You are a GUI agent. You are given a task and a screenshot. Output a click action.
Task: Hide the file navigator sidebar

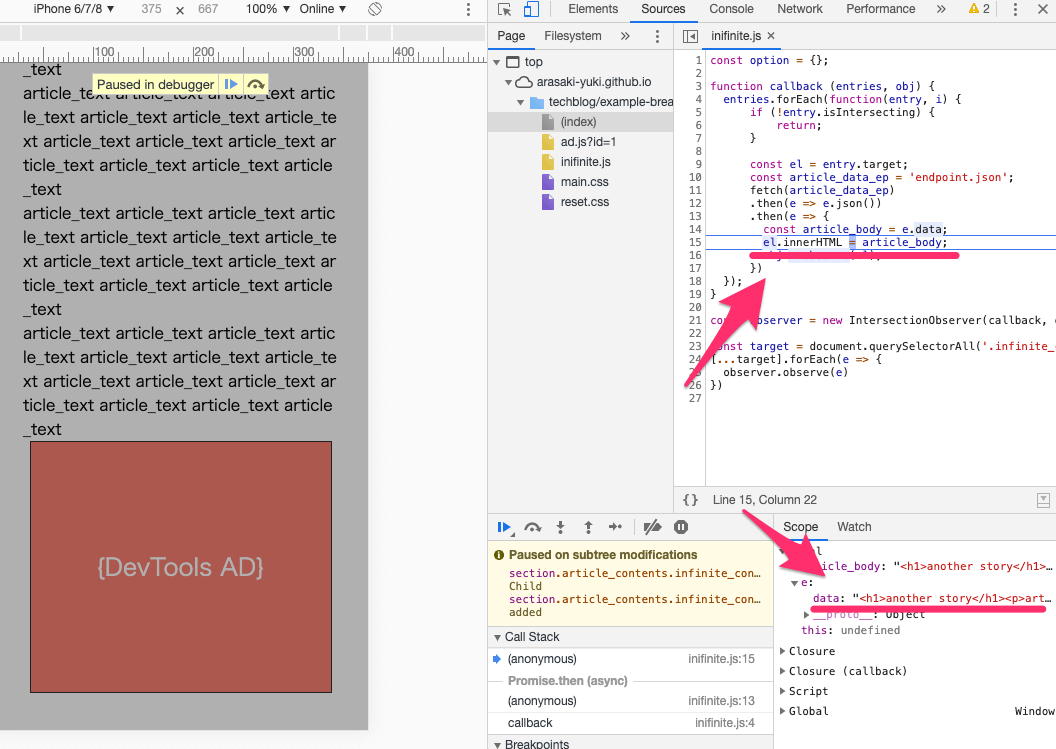(x=690, y=36)
